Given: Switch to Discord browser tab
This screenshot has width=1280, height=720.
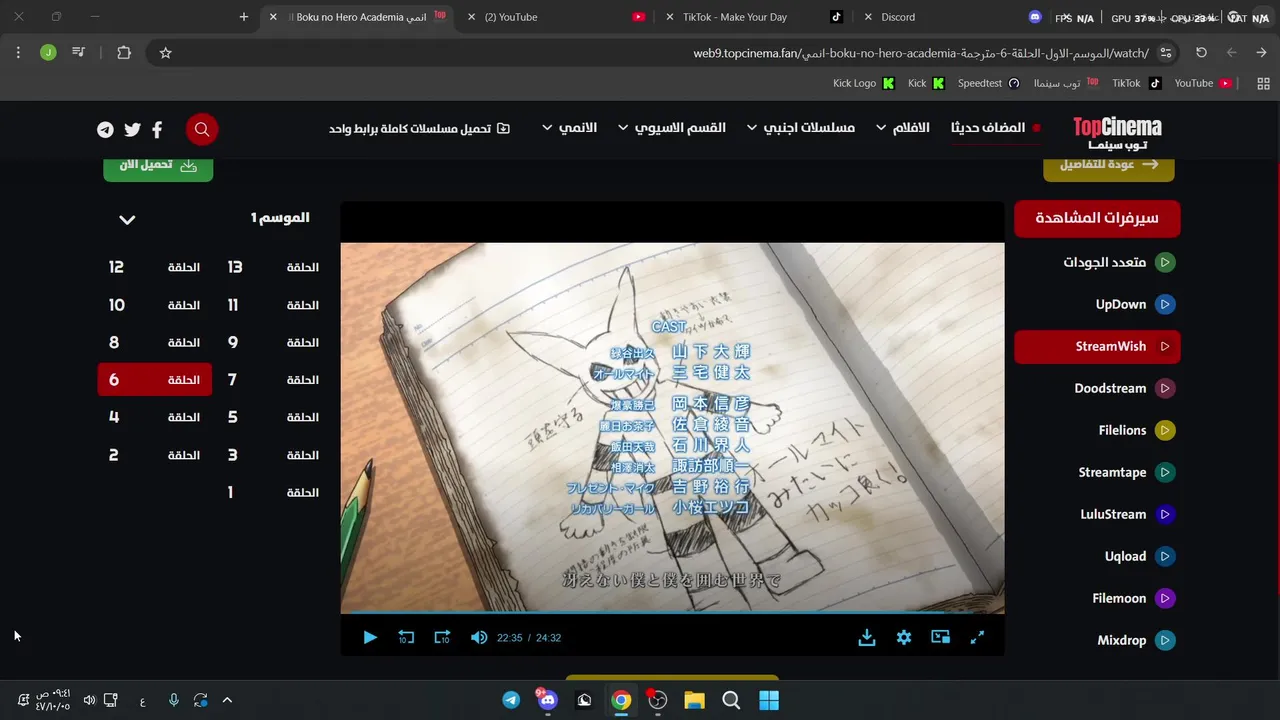Looking at the screenshot, I should 955,17.
